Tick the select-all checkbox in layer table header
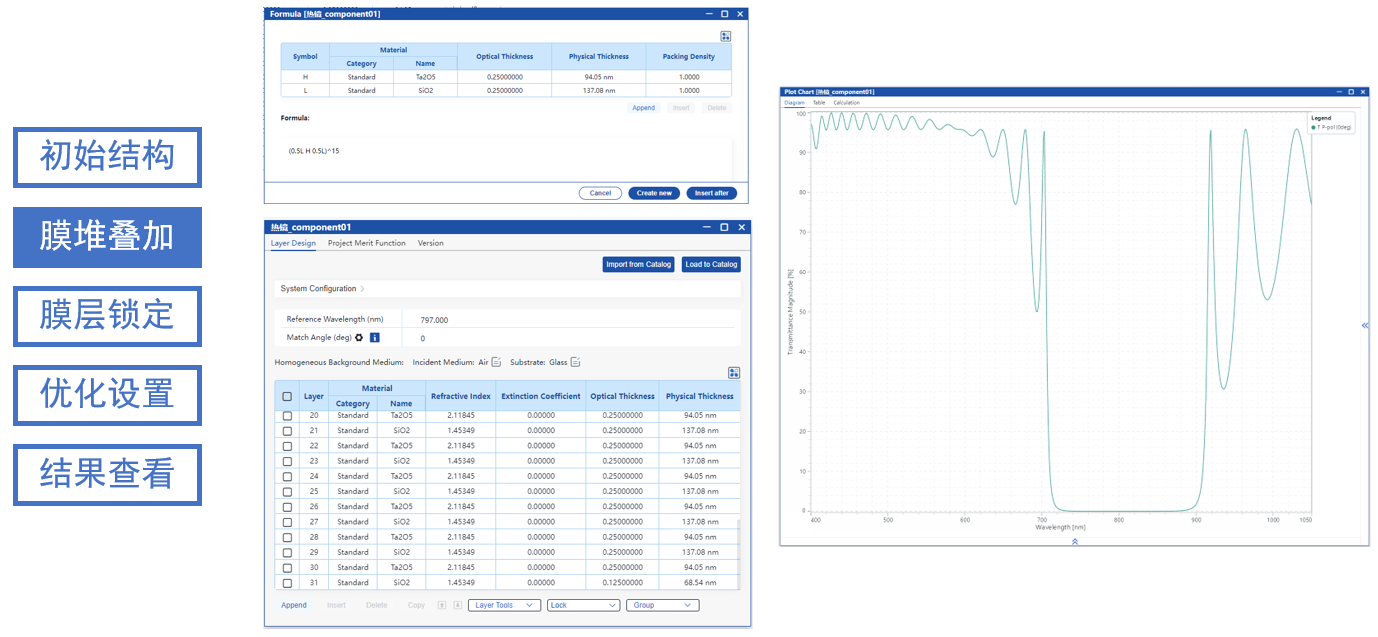 [x=287, y=396]
